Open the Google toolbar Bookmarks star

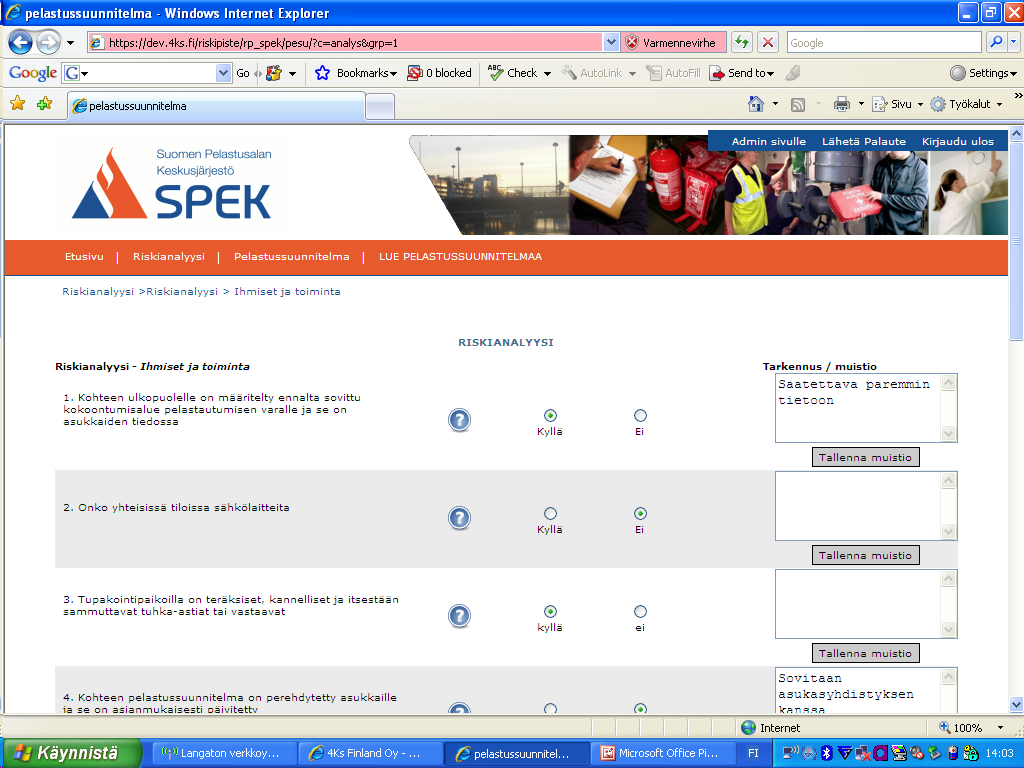(x=322, y=73)
